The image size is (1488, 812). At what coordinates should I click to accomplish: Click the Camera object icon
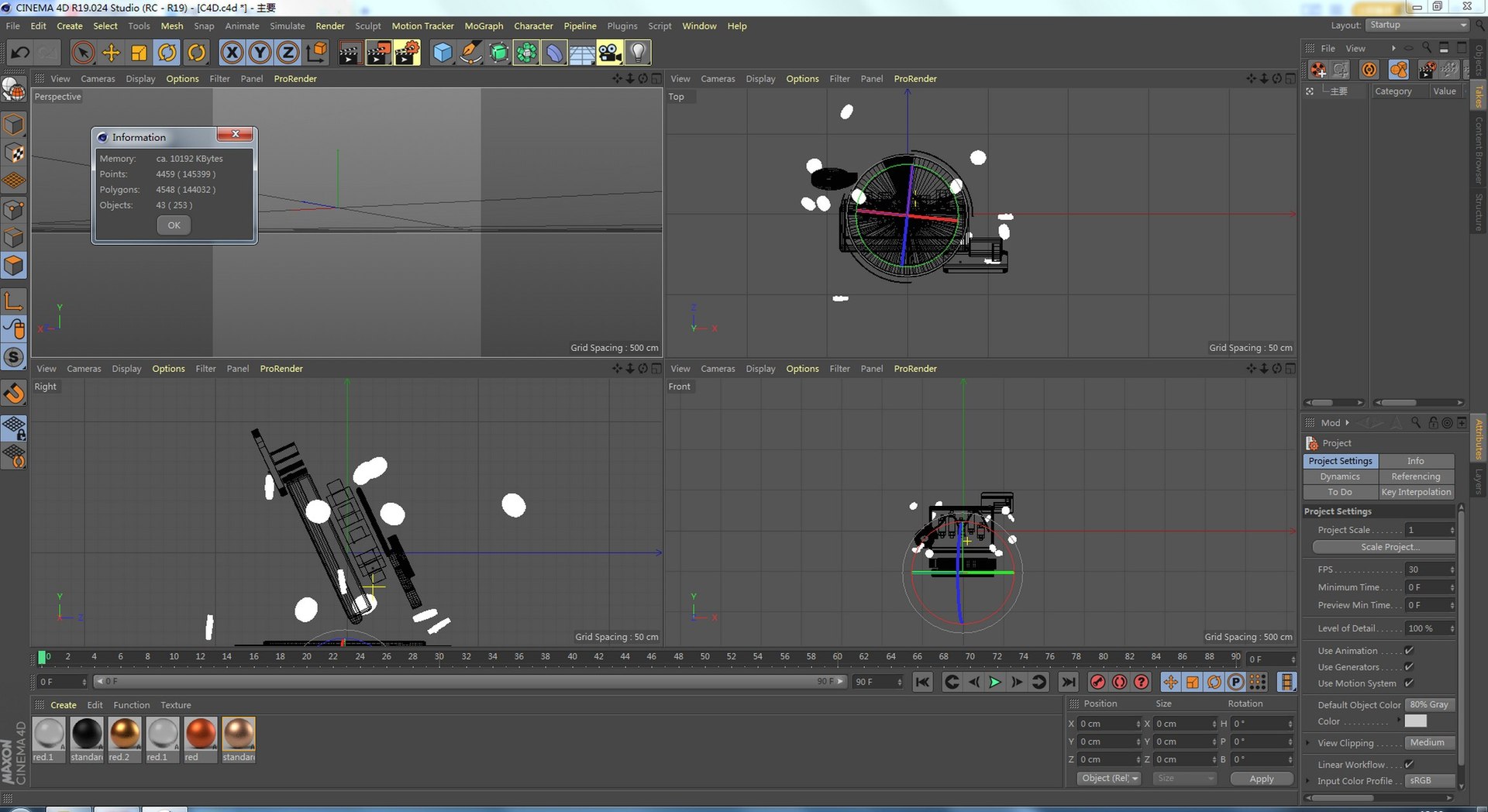coord(610,53)
